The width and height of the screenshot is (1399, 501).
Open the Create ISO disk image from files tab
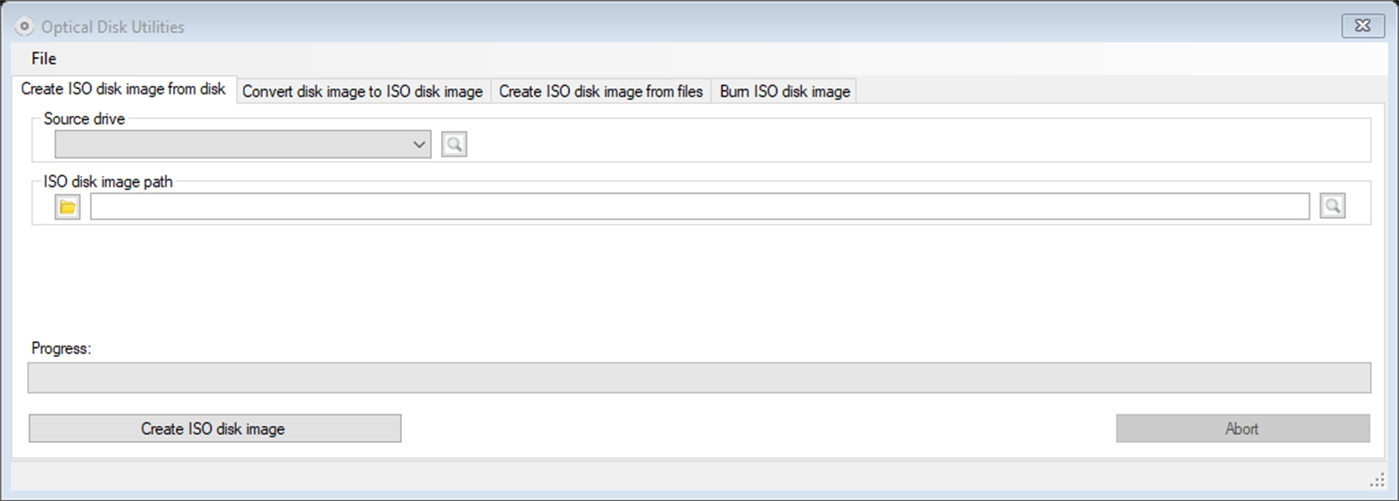601,91
